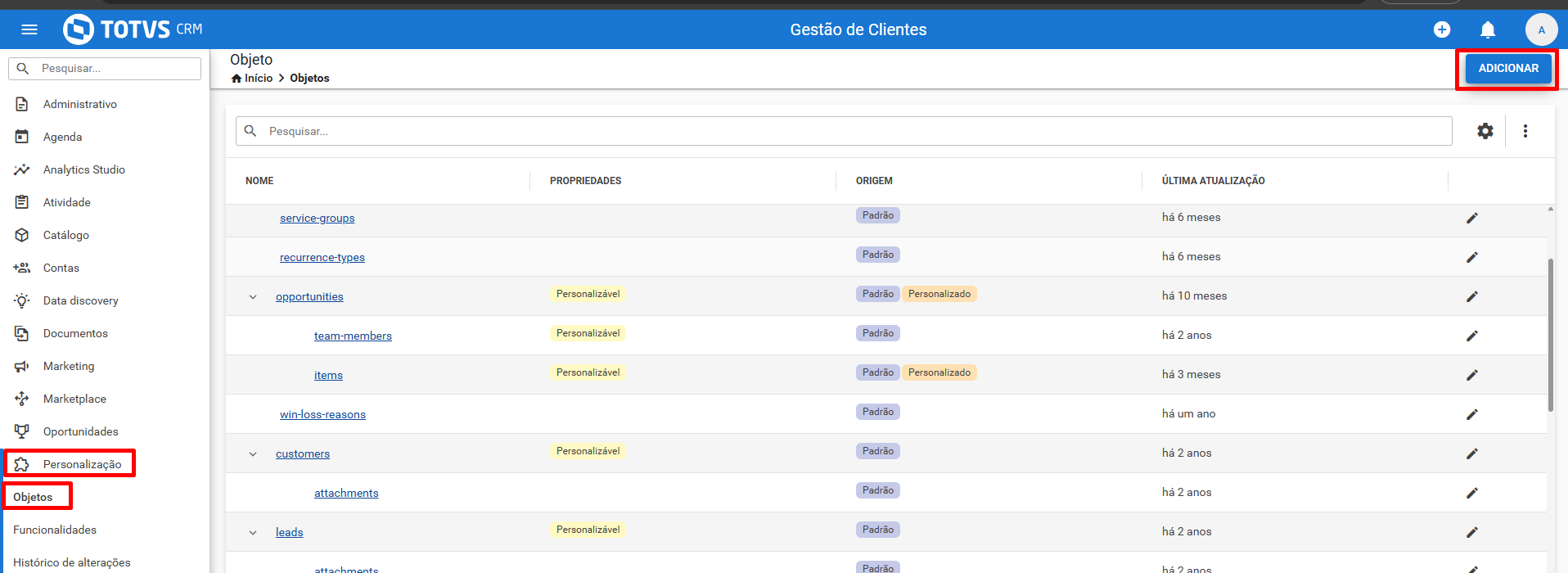This screenshot has width=1568, height=573.
Task: Open the team-members link
Action: (353, 336)
